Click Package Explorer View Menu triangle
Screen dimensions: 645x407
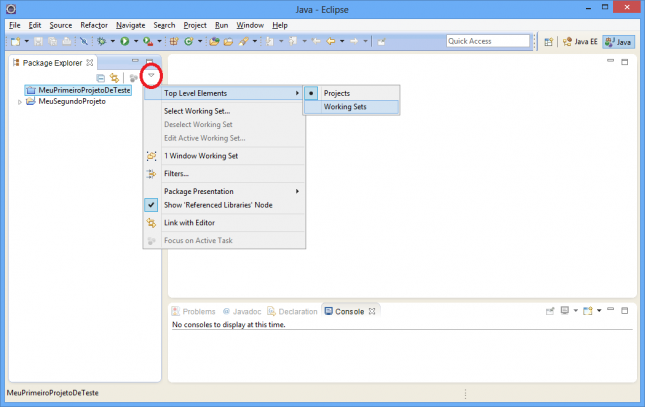point(151,75)
